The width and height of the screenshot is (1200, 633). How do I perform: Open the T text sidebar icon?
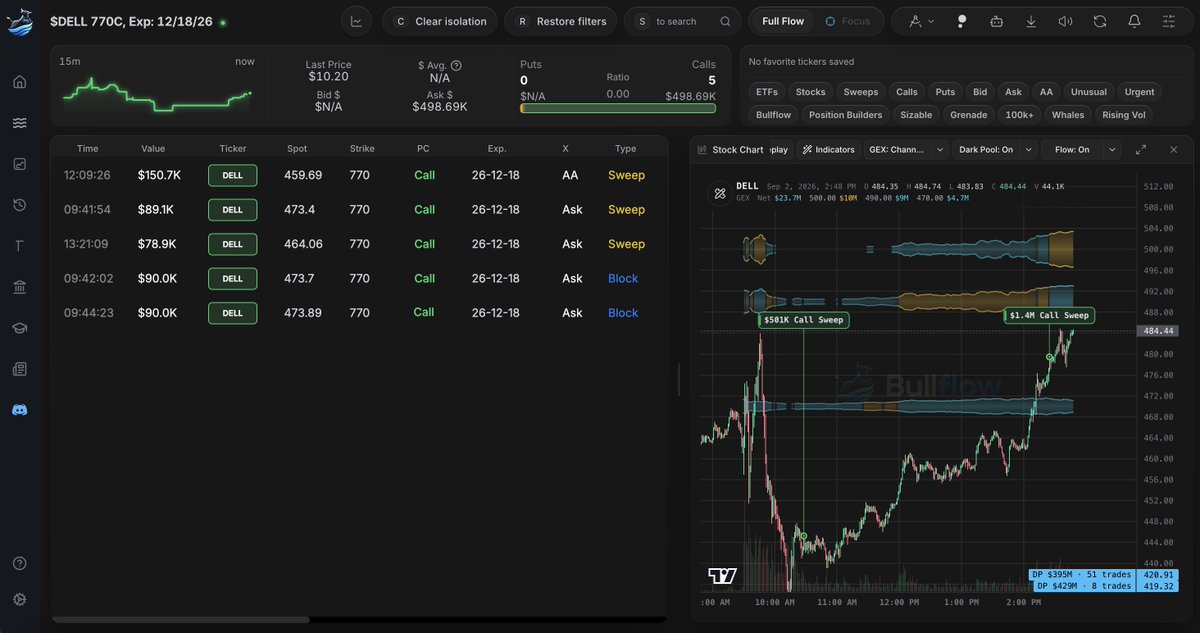click(x=20, y=246)
